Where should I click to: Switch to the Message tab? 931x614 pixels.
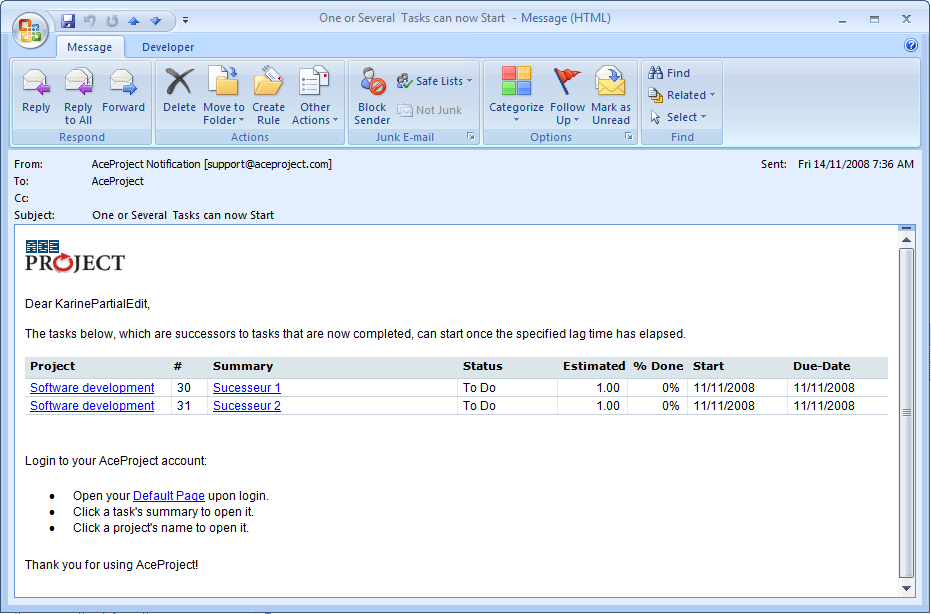[90, 47]
